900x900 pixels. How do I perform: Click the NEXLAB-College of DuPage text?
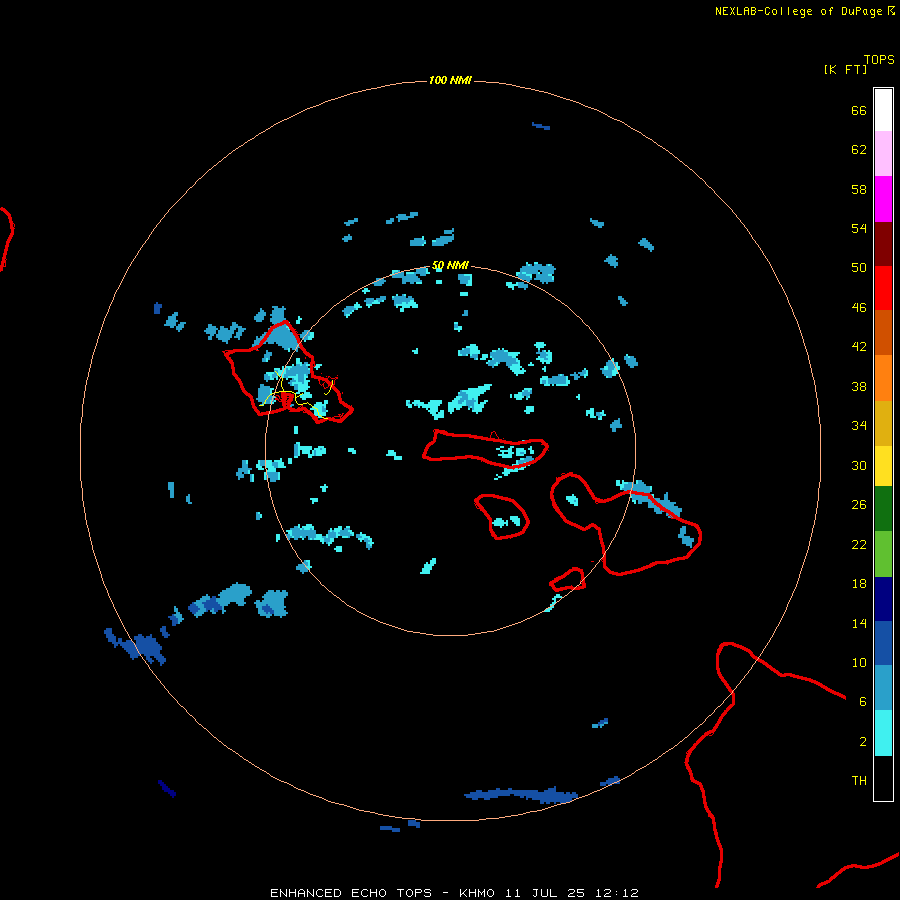(x=798, y=11)
